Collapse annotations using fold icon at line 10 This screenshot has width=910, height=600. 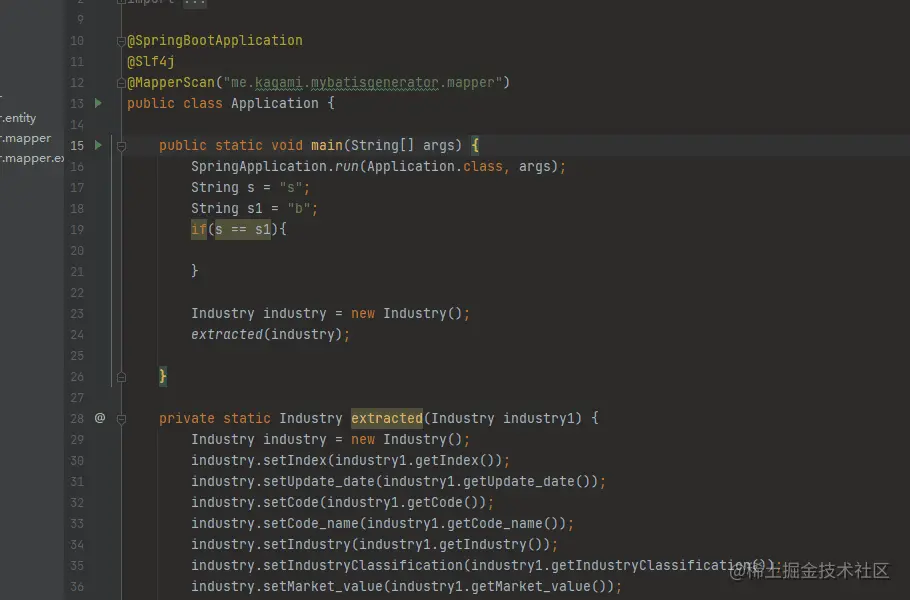(x=121, y=40)
